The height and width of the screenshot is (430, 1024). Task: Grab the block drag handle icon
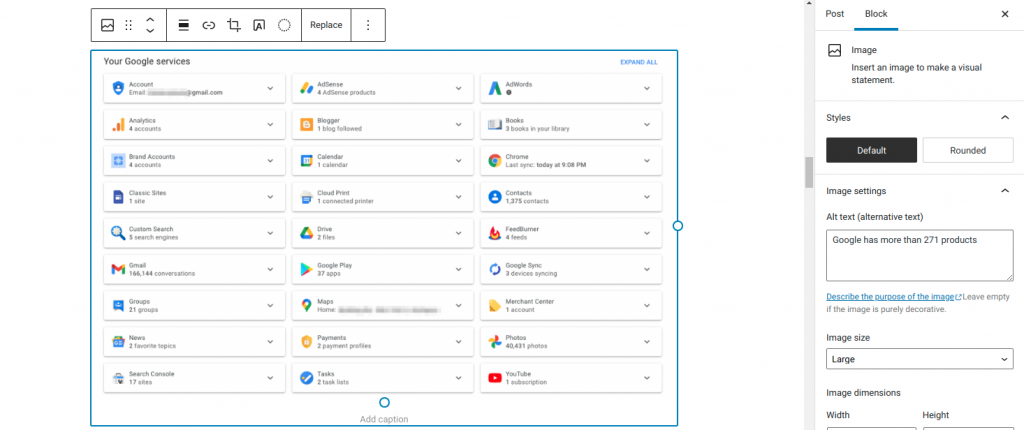point(129,25)
